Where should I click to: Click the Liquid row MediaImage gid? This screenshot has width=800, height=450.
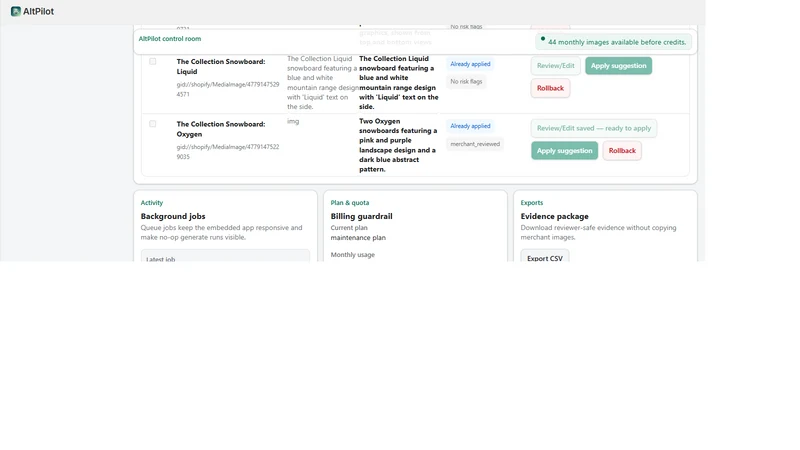click(x=228, y=89)
